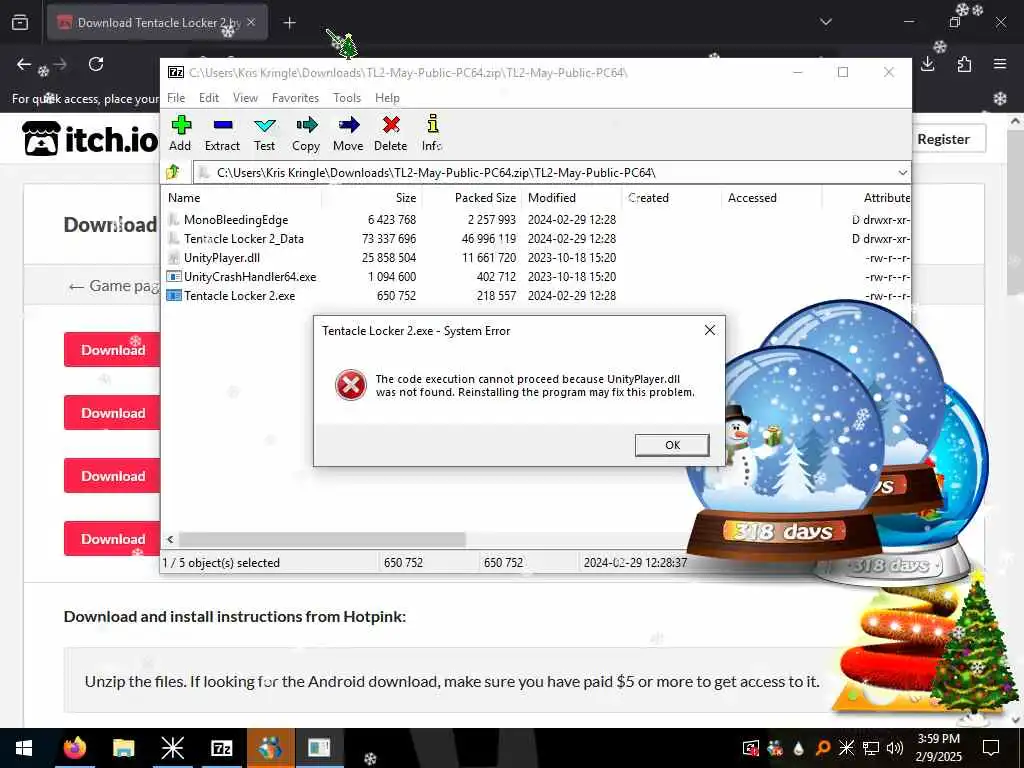Select UnityCrashHandler64.exe in the list
The image size is (1024, 768).
tap(536, 277)
